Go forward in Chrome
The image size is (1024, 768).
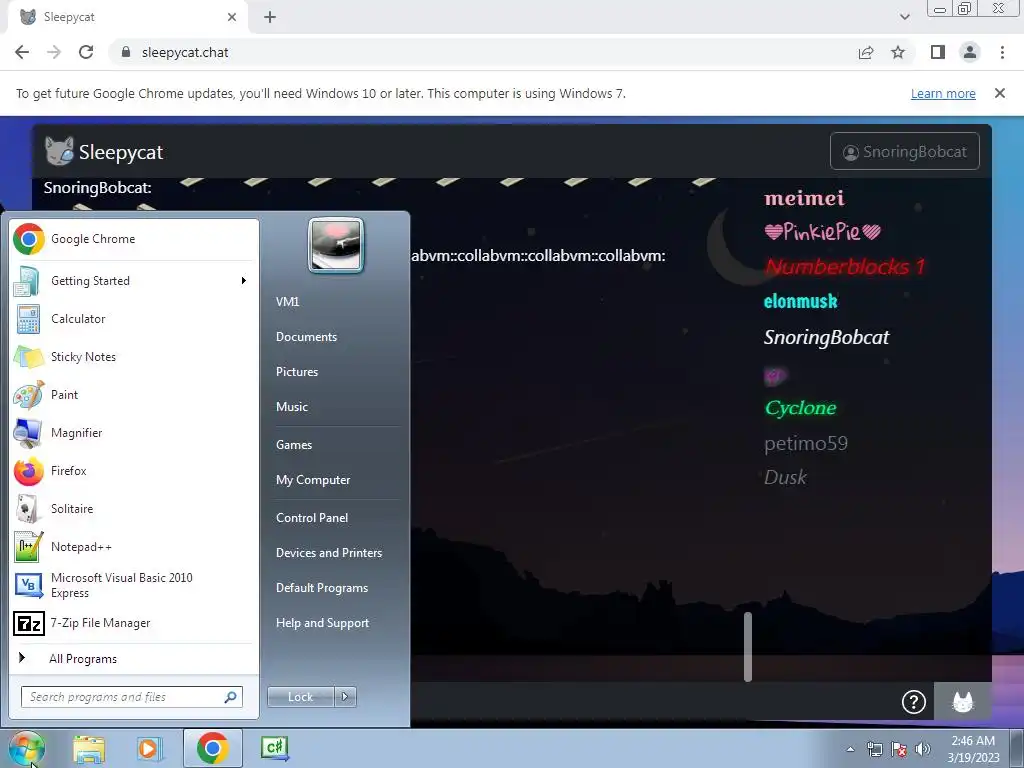tap(54, 52)
